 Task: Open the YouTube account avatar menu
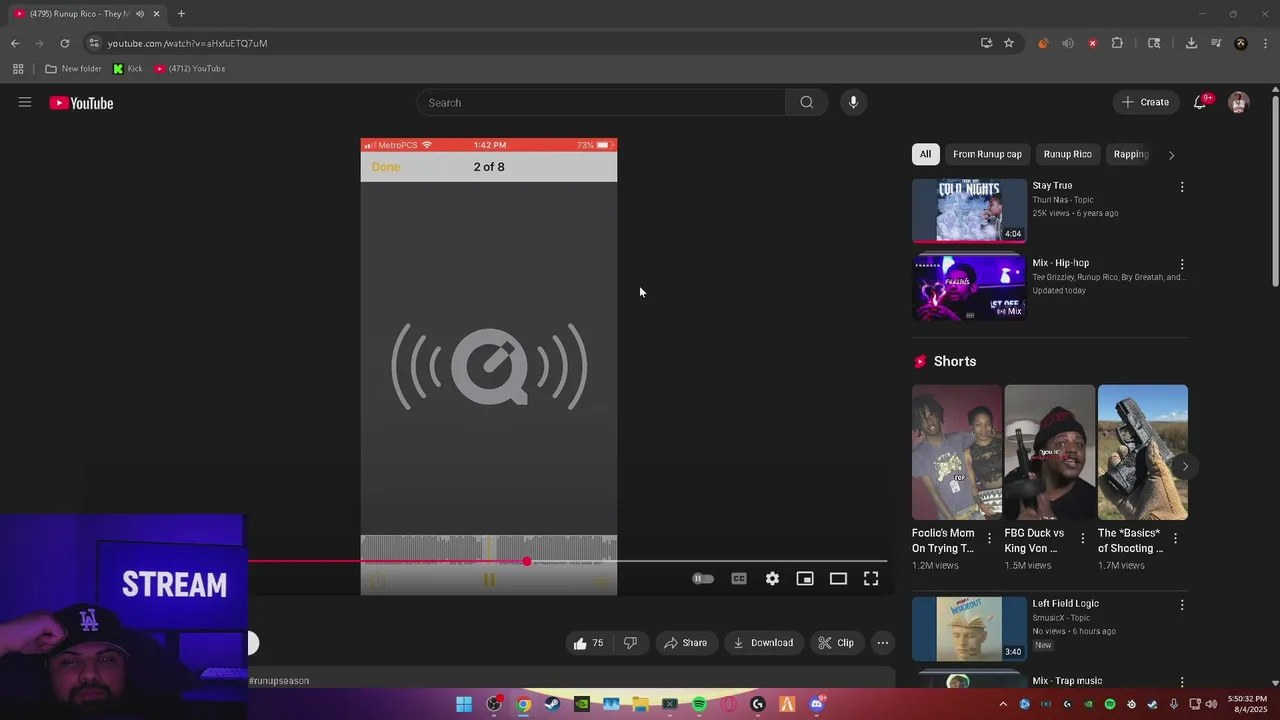click(x=1238, y=102)
